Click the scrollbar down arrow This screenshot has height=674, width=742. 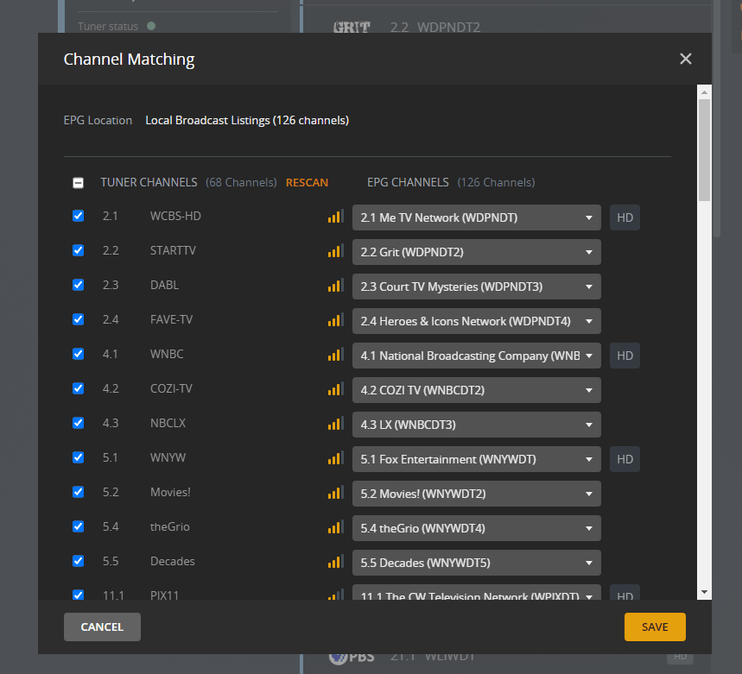point(704,592)
